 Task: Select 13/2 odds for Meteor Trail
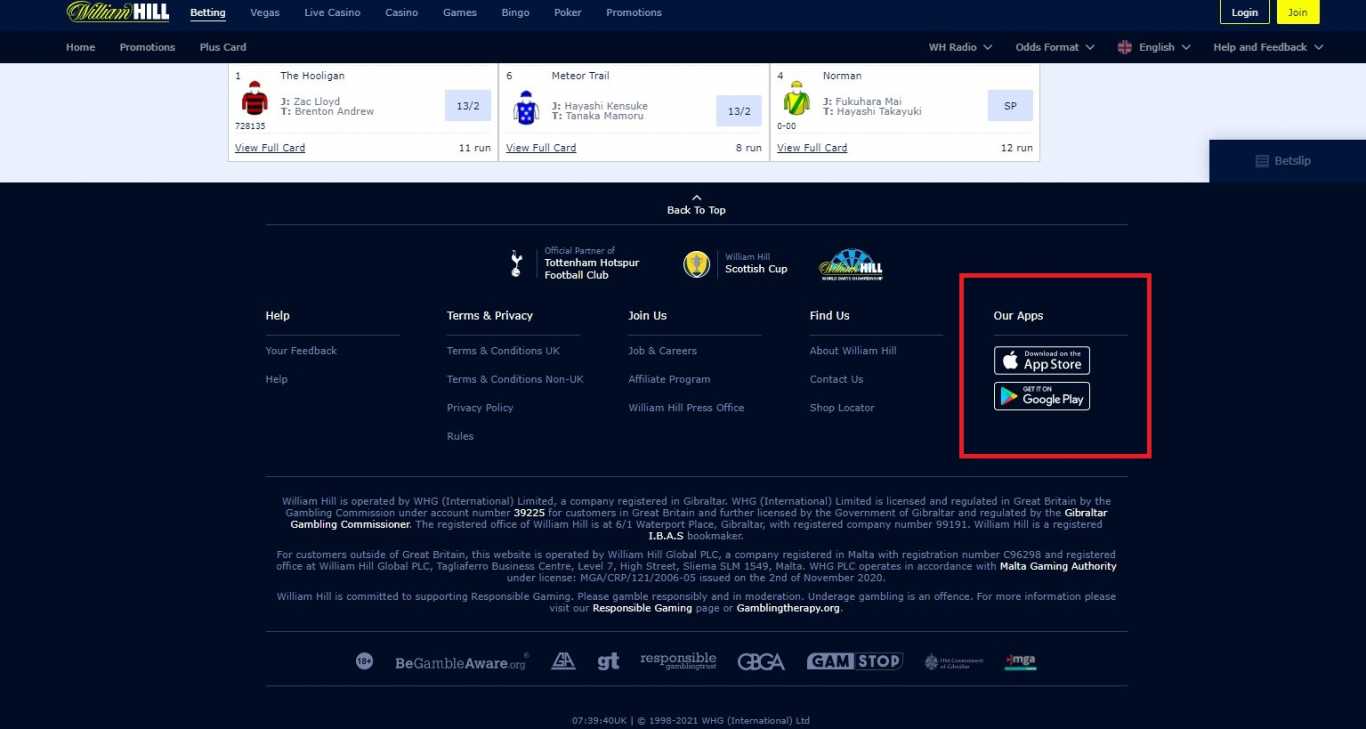point(739,111)
